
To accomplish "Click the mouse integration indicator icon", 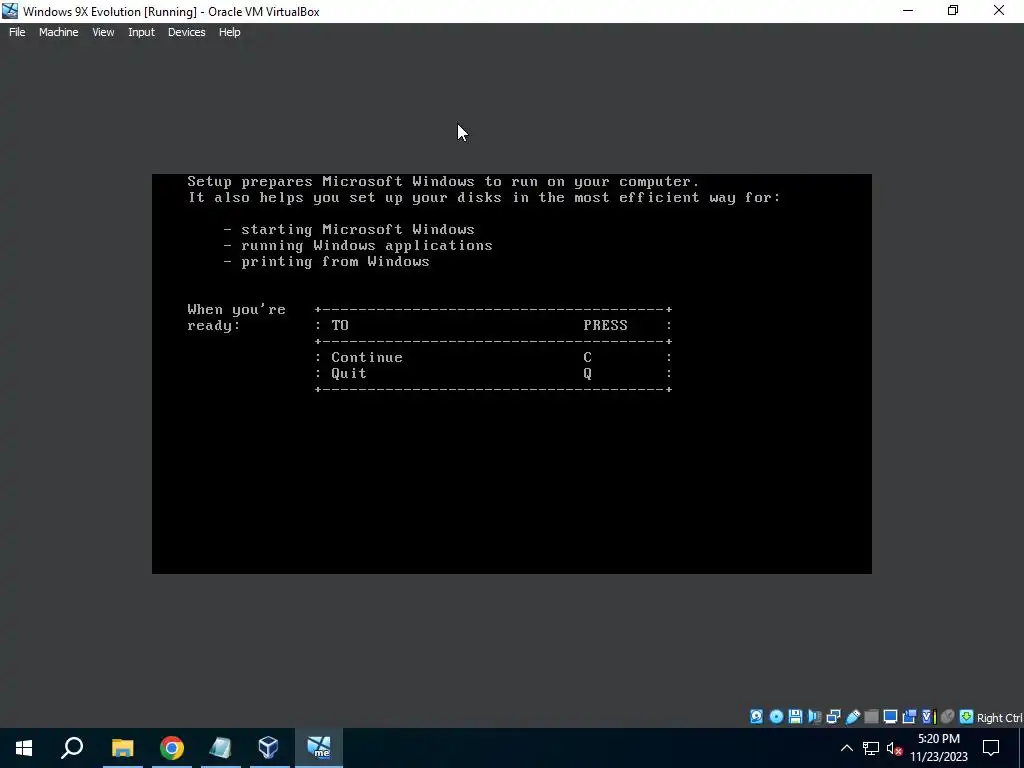I will coord(947,716).
